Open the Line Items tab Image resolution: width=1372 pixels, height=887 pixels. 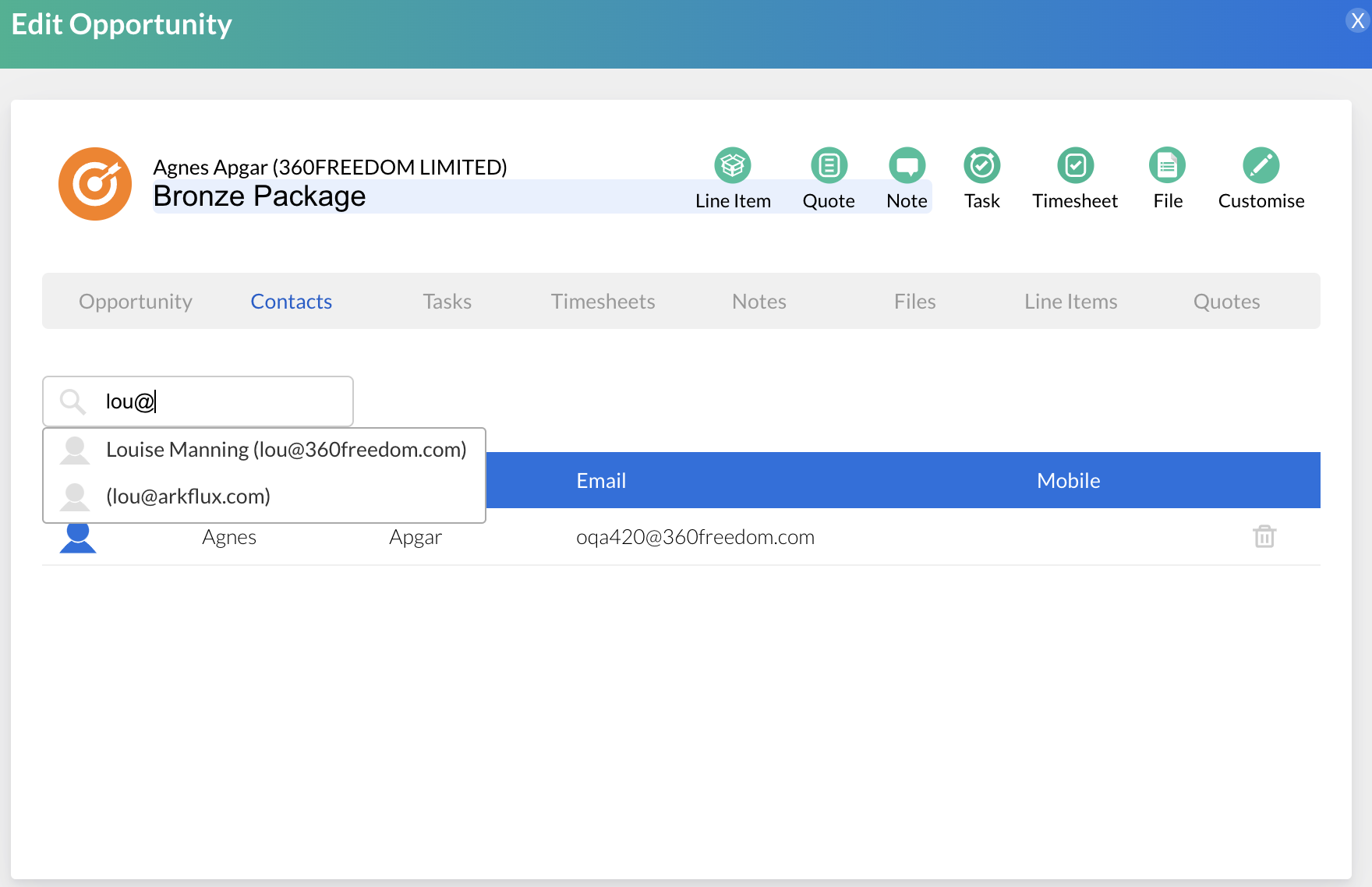[1070, 301]
